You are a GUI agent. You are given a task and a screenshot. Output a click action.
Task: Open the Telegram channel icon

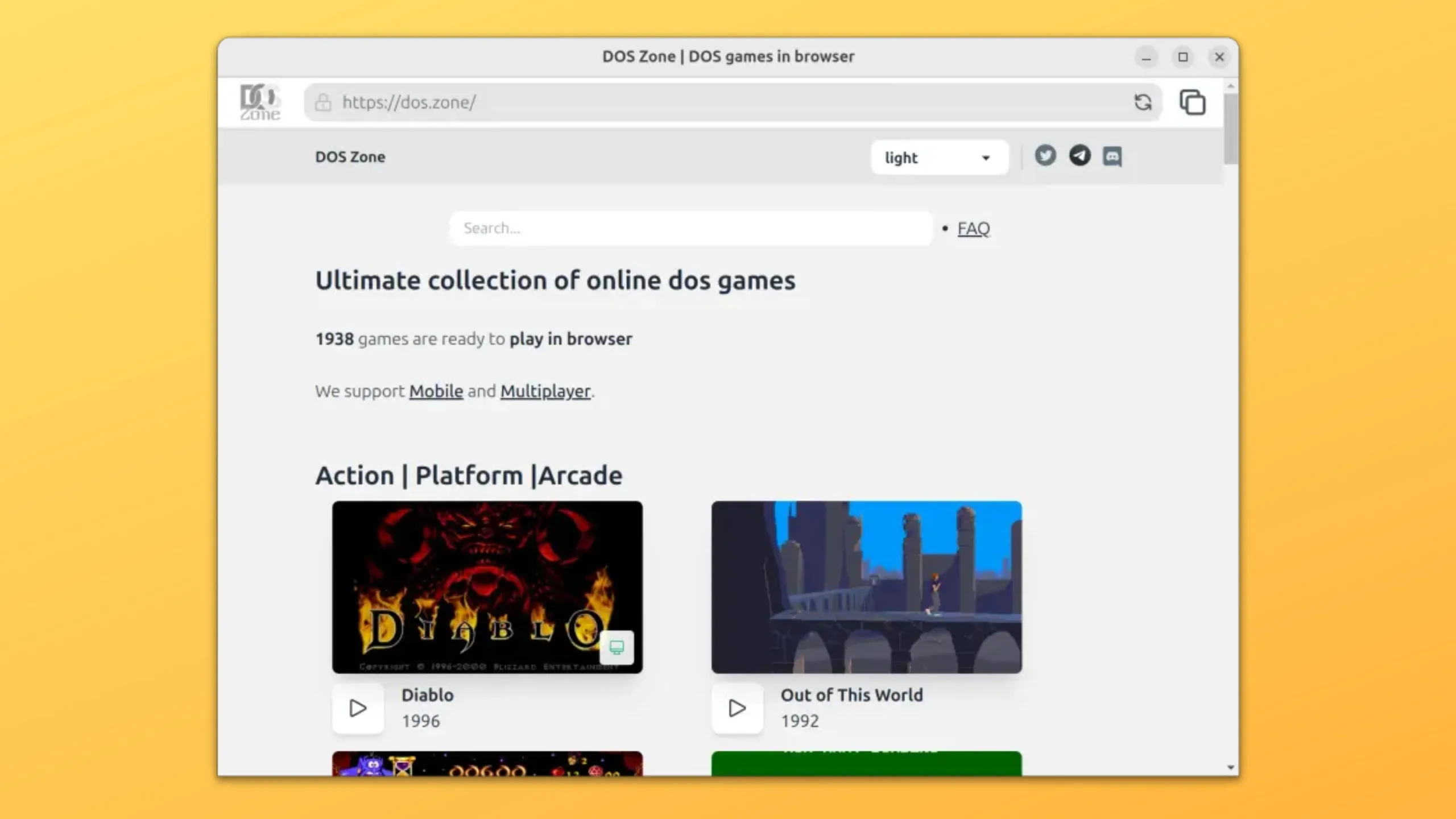coord(1079,155)
